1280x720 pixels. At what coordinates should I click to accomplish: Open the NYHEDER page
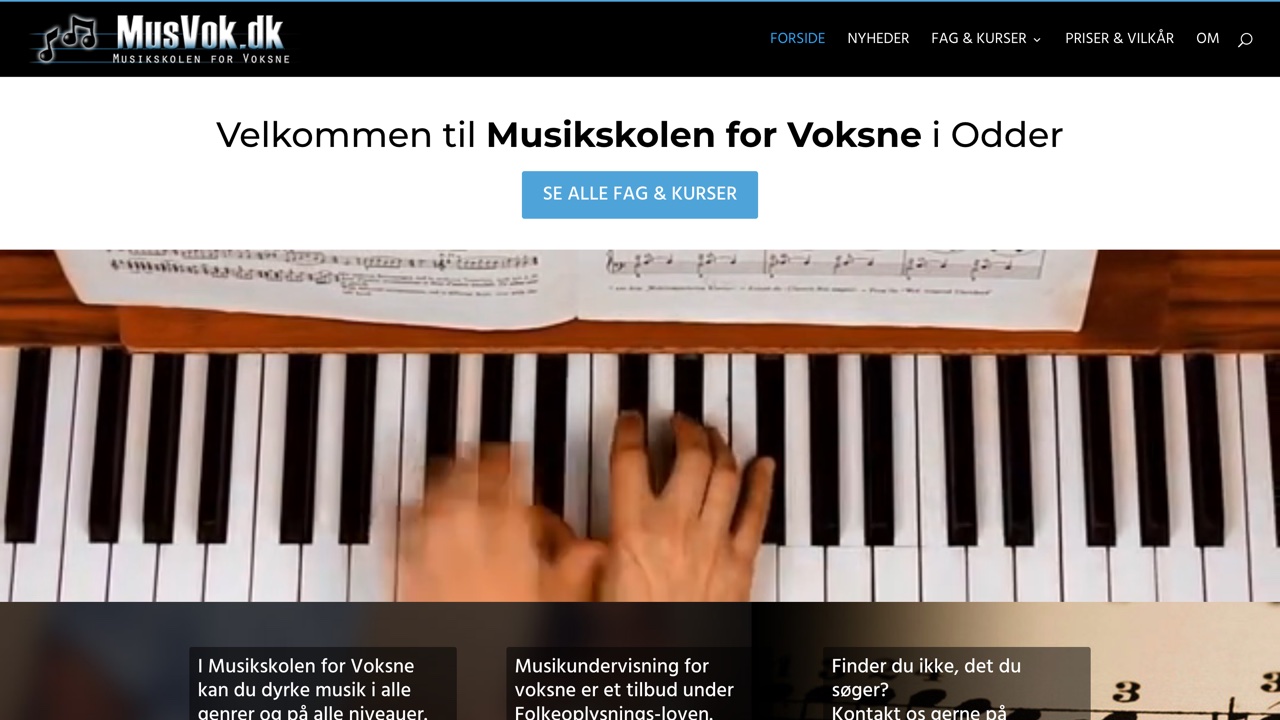[878, 39]
